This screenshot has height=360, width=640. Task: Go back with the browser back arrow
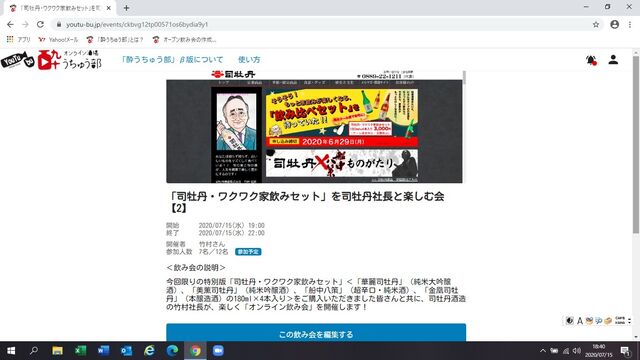(10, 24)
